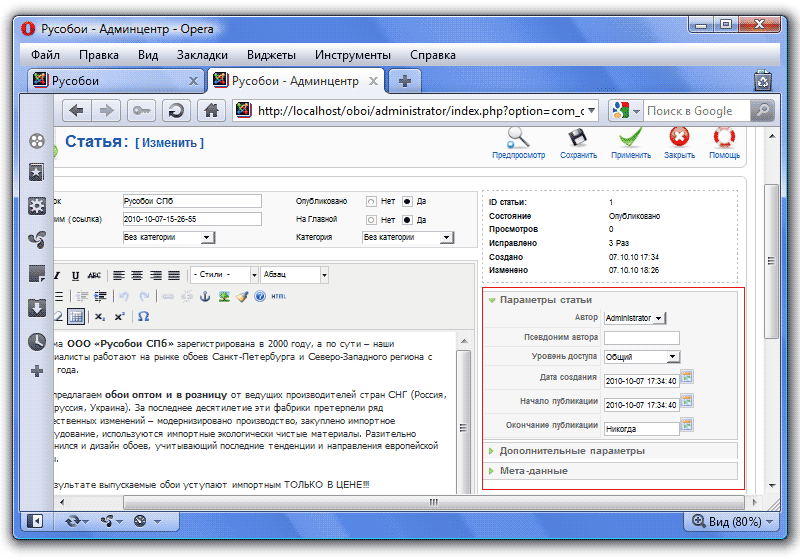800x560 pixels.
Task: Open the Уровень доступа dropdown
Action: (641, 356)
